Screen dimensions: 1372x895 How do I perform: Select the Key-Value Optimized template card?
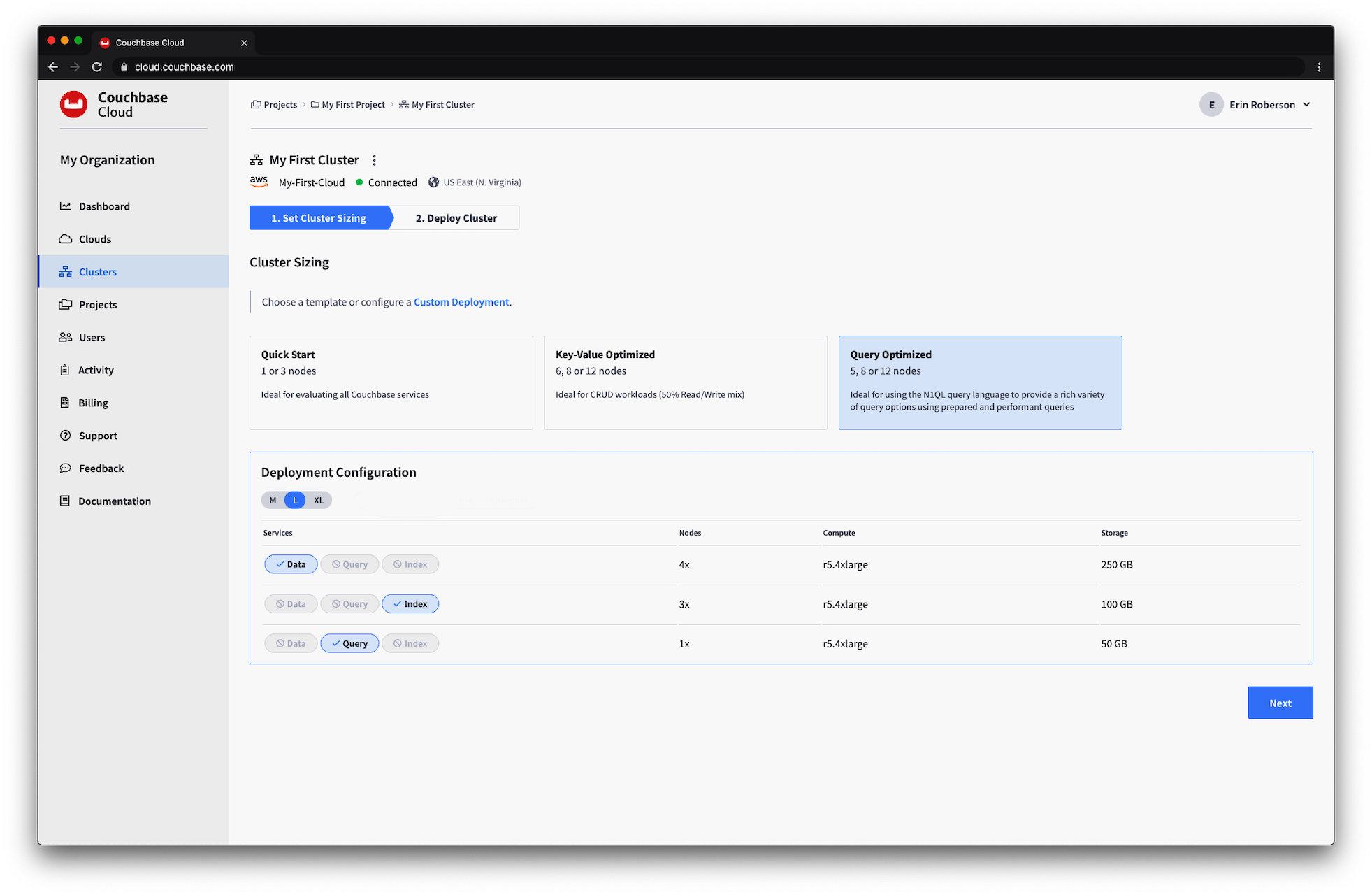(685, 382)
